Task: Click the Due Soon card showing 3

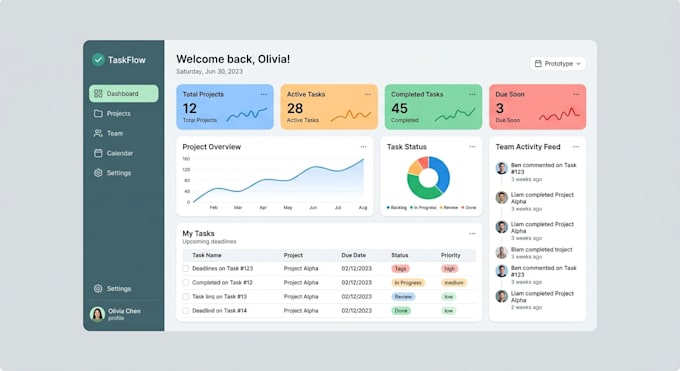Action: (538, 107)
